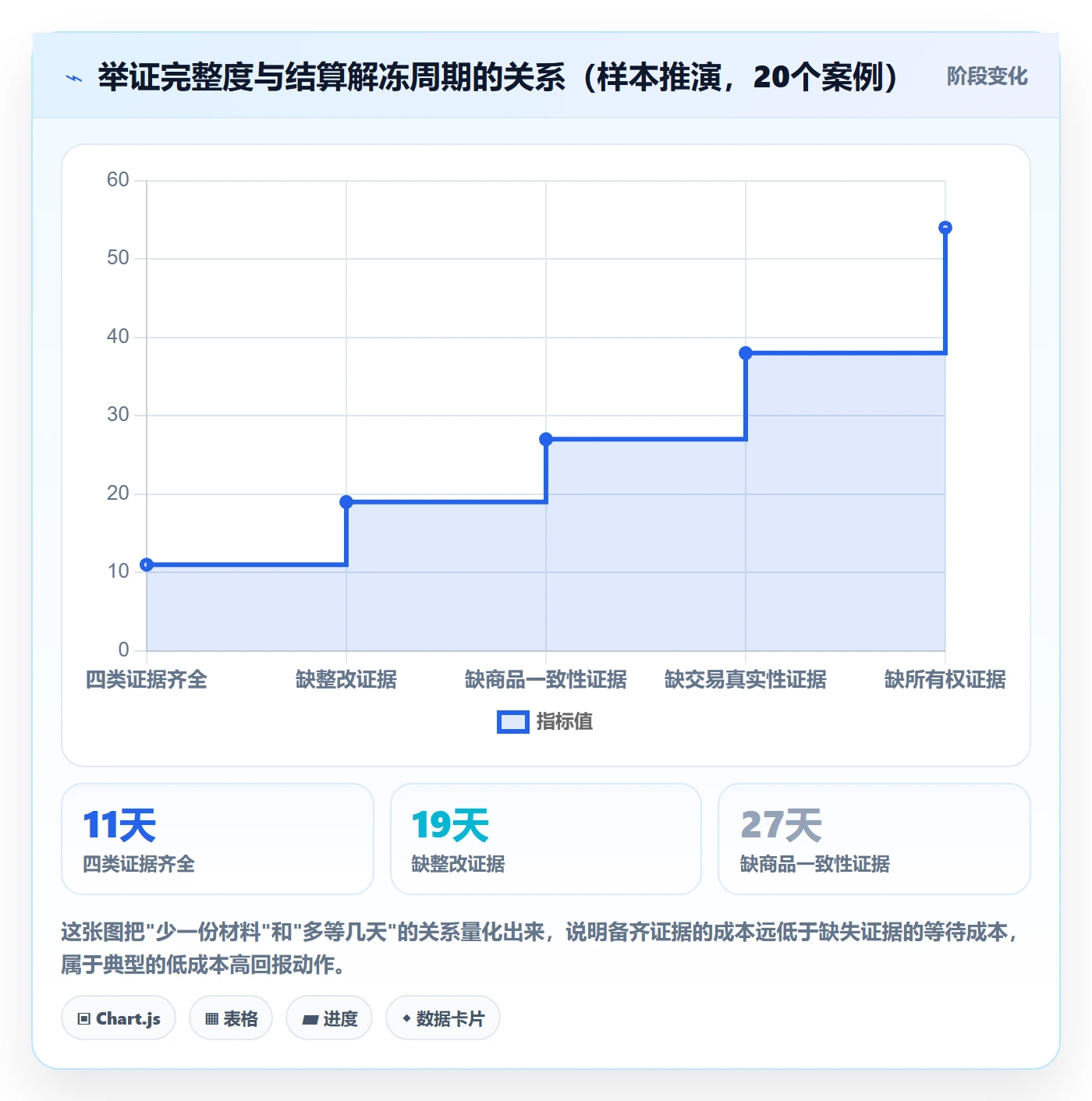This screenshot has height=1101, width=1092.
Task: Click the lightning icon beside the title
Action: (x=74, y=78)
